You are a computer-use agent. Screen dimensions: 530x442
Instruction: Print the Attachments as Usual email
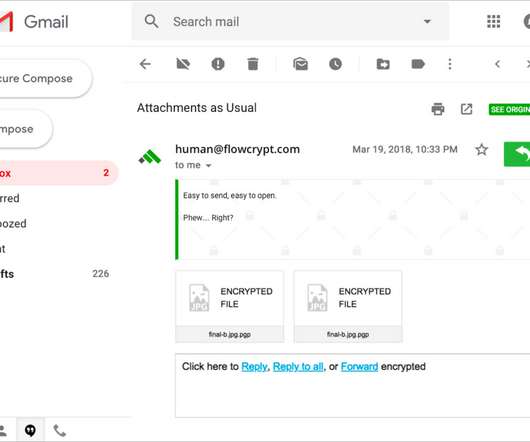(438, 109)
